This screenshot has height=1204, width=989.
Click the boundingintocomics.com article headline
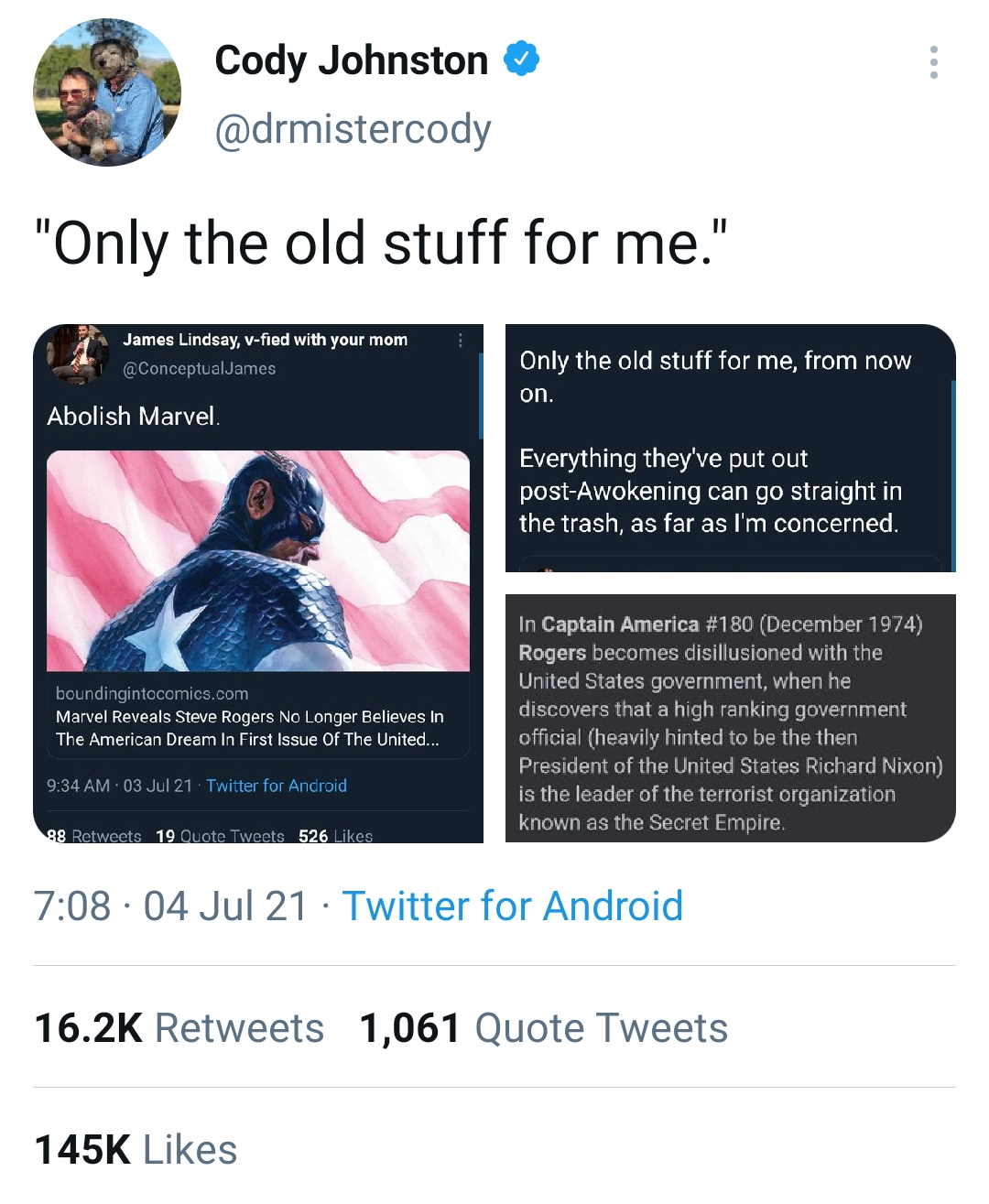[249, 728]
